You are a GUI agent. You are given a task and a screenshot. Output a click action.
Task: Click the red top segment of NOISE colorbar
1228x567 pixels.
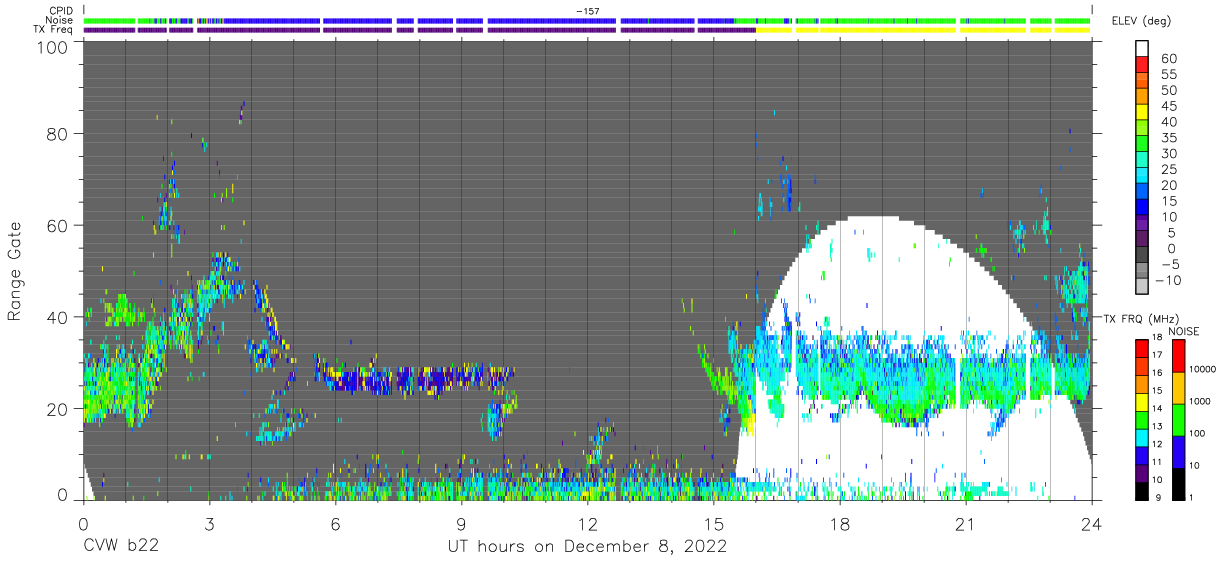[x=1179, y=357]
